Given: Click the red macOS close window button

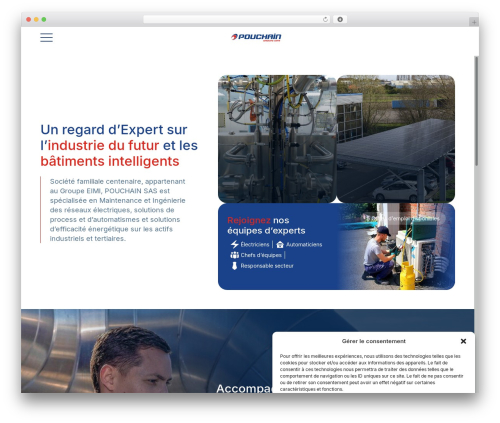Looking at the screenshot, I should tap(29, 19).
